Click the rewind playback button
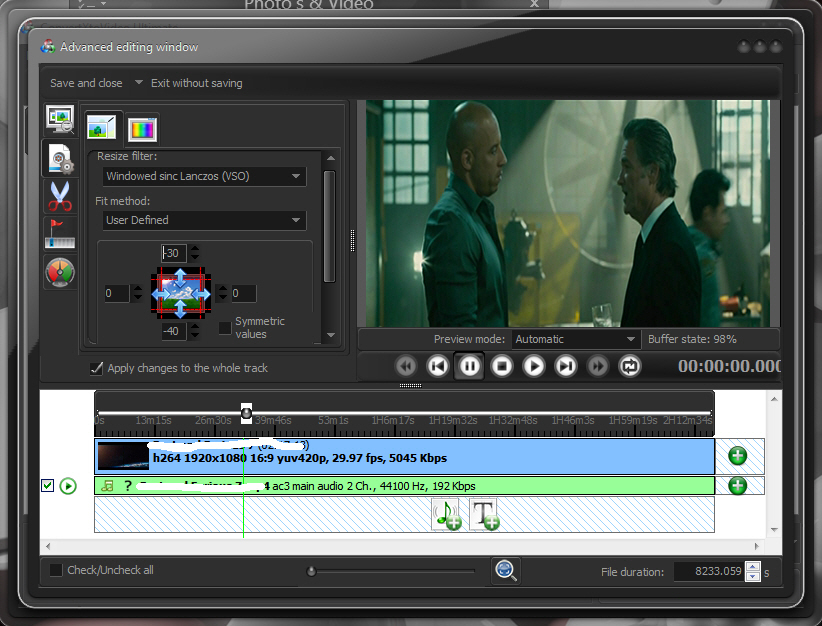Screen dimensions: 822x626 tap(406, 366)
